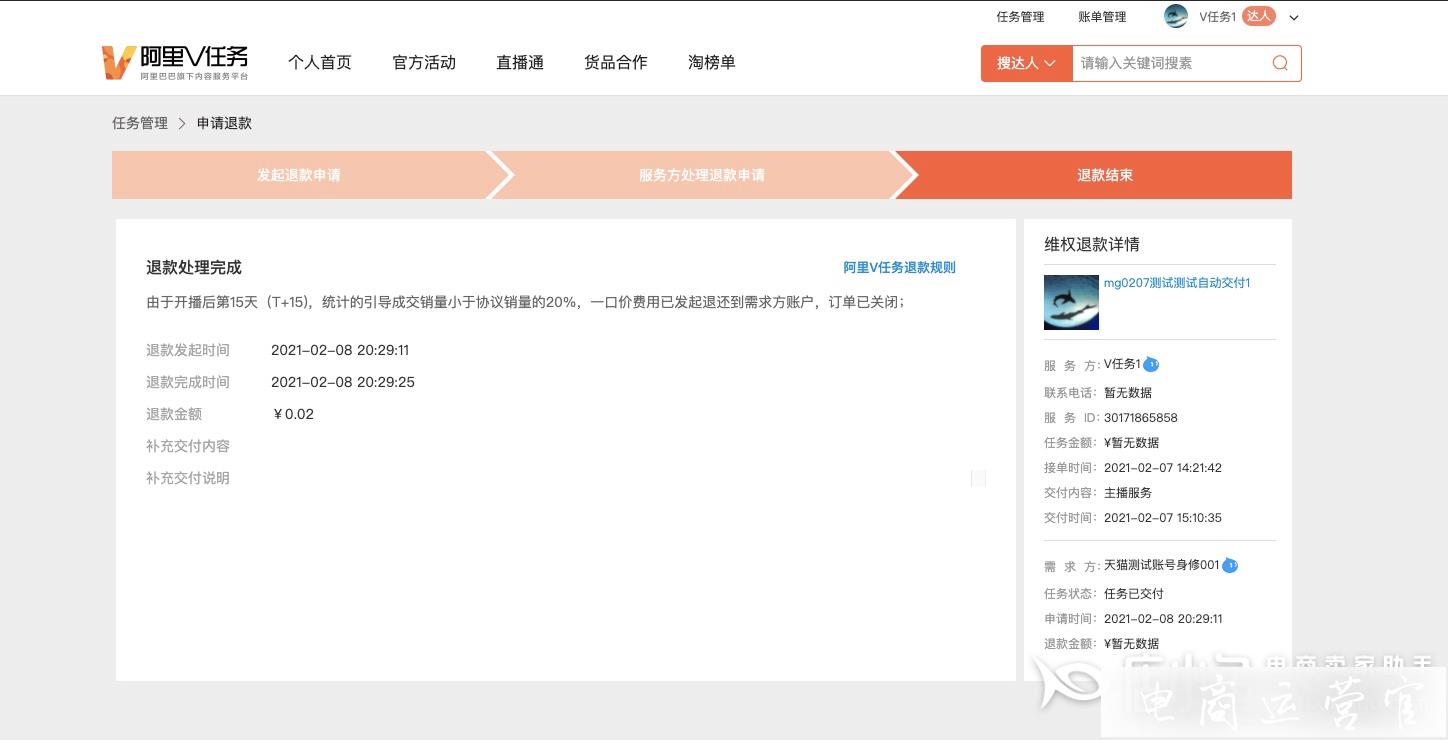The height and width of the screenshot is (740, 1448).
Task: Click the 达人 badge
Action: (x=1259, y=16)
